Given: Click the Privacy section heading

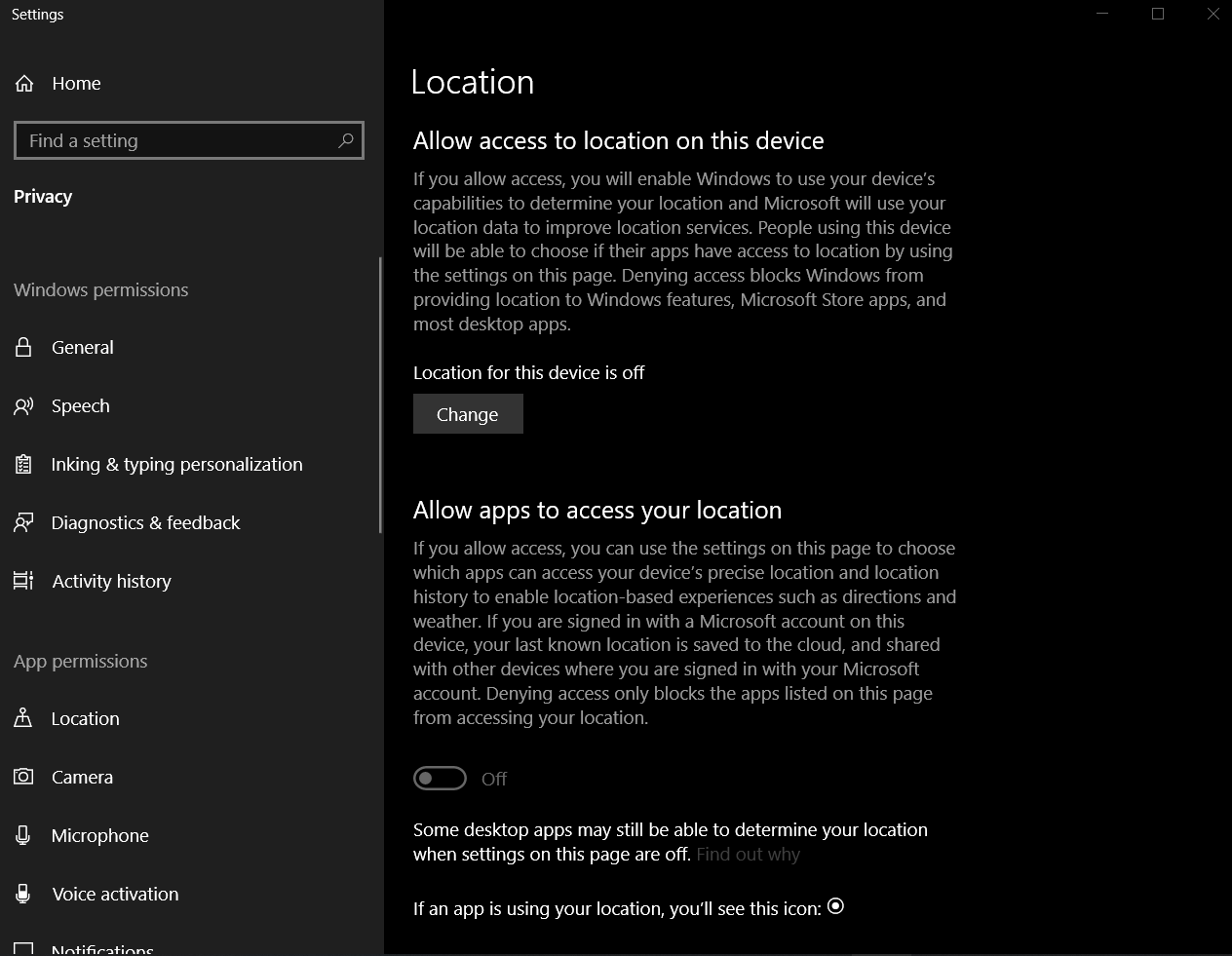Looking at the screenshot, I should click(x=43, y=196).
